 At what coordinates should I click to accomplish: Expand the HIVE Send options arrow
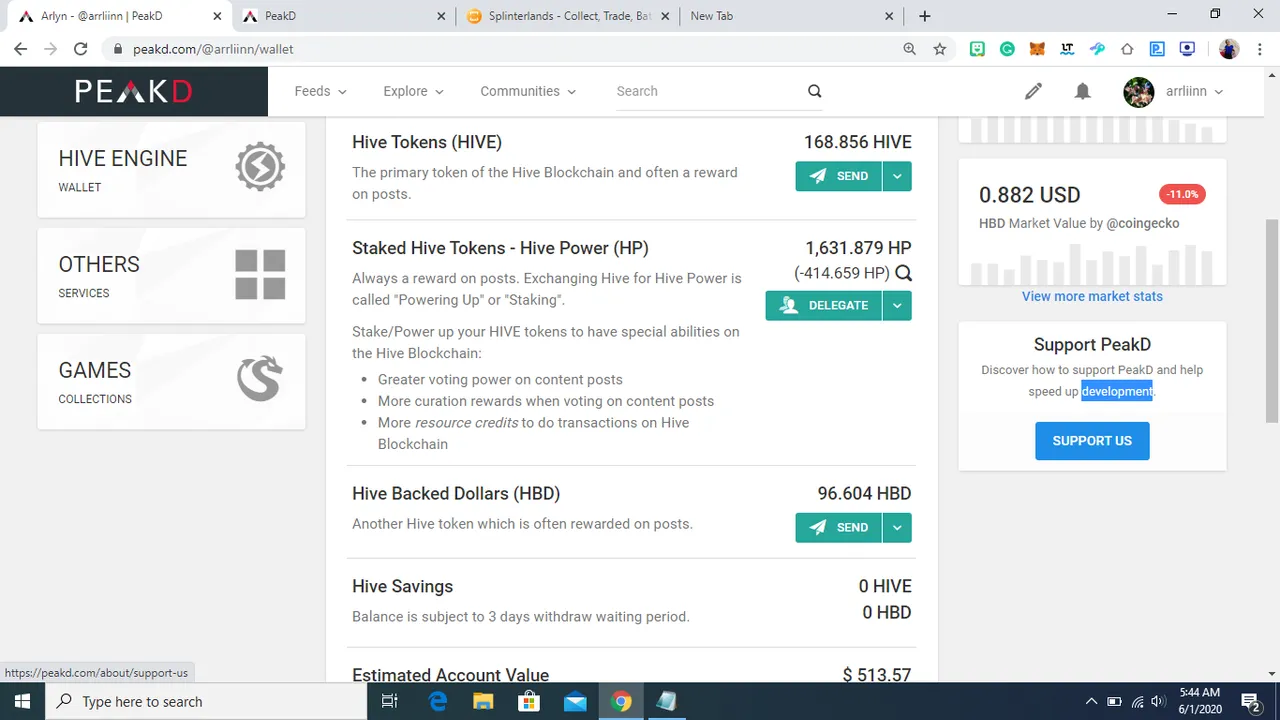click(x=897, y=176)
